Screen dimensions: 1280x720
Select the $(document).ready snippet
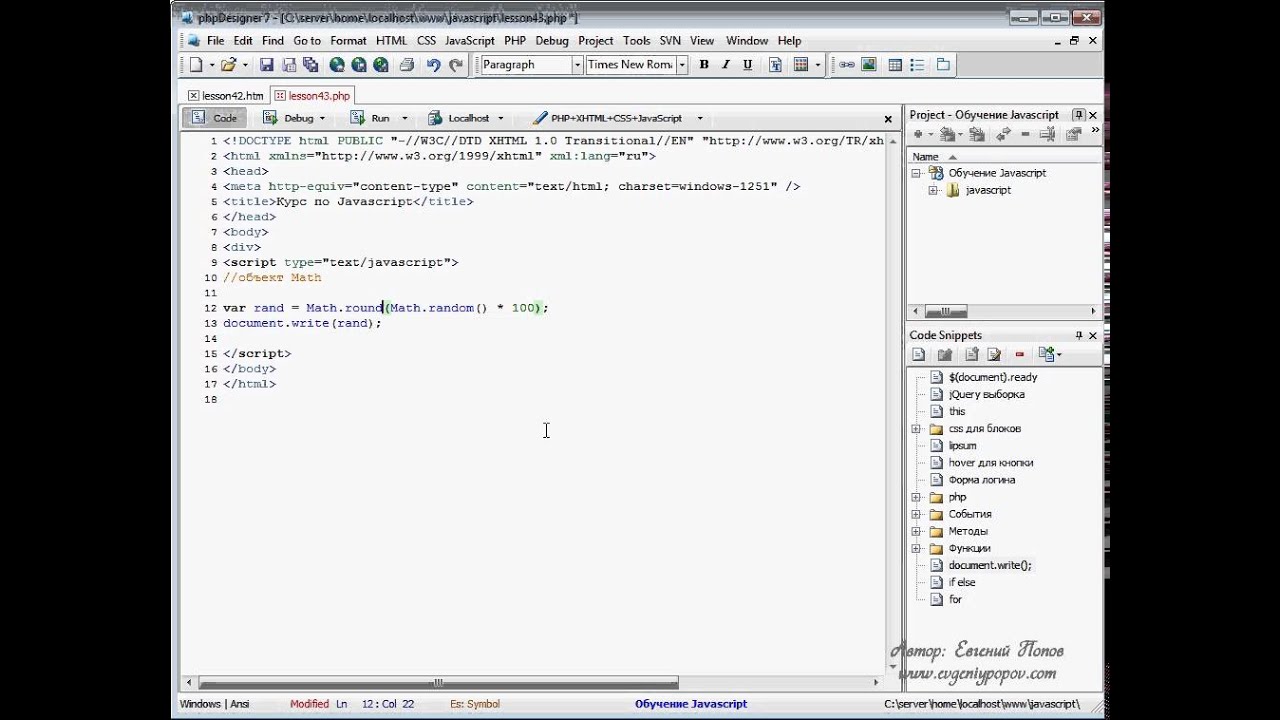pos(992,377)
